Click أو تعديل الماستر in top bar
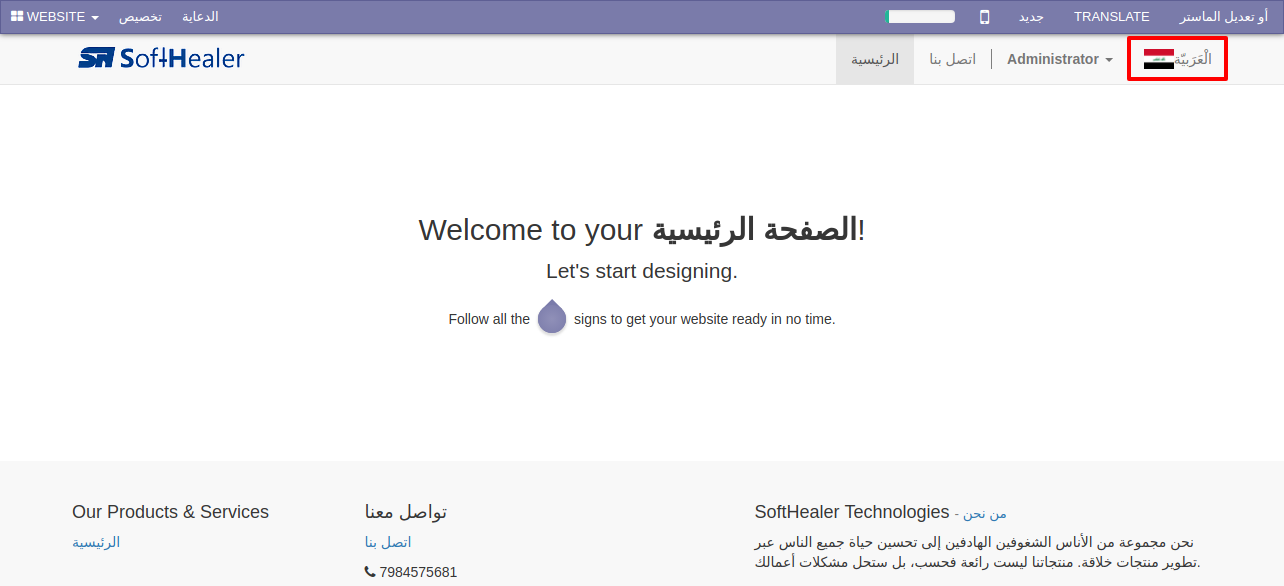 1224,17
